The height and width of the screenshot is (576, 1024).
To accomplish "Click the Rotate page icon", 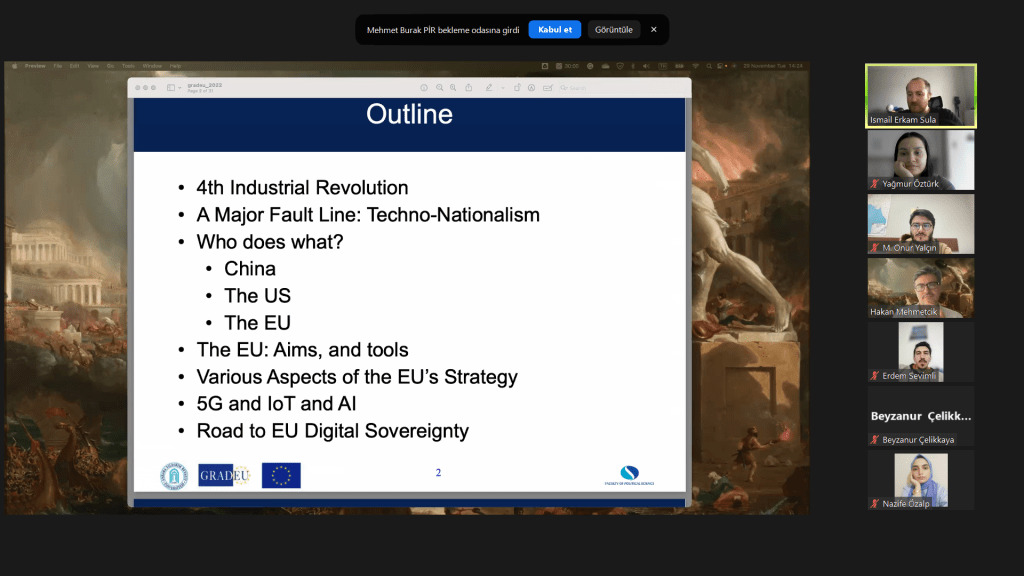I will pyautogui.click(x=517, y=88).
